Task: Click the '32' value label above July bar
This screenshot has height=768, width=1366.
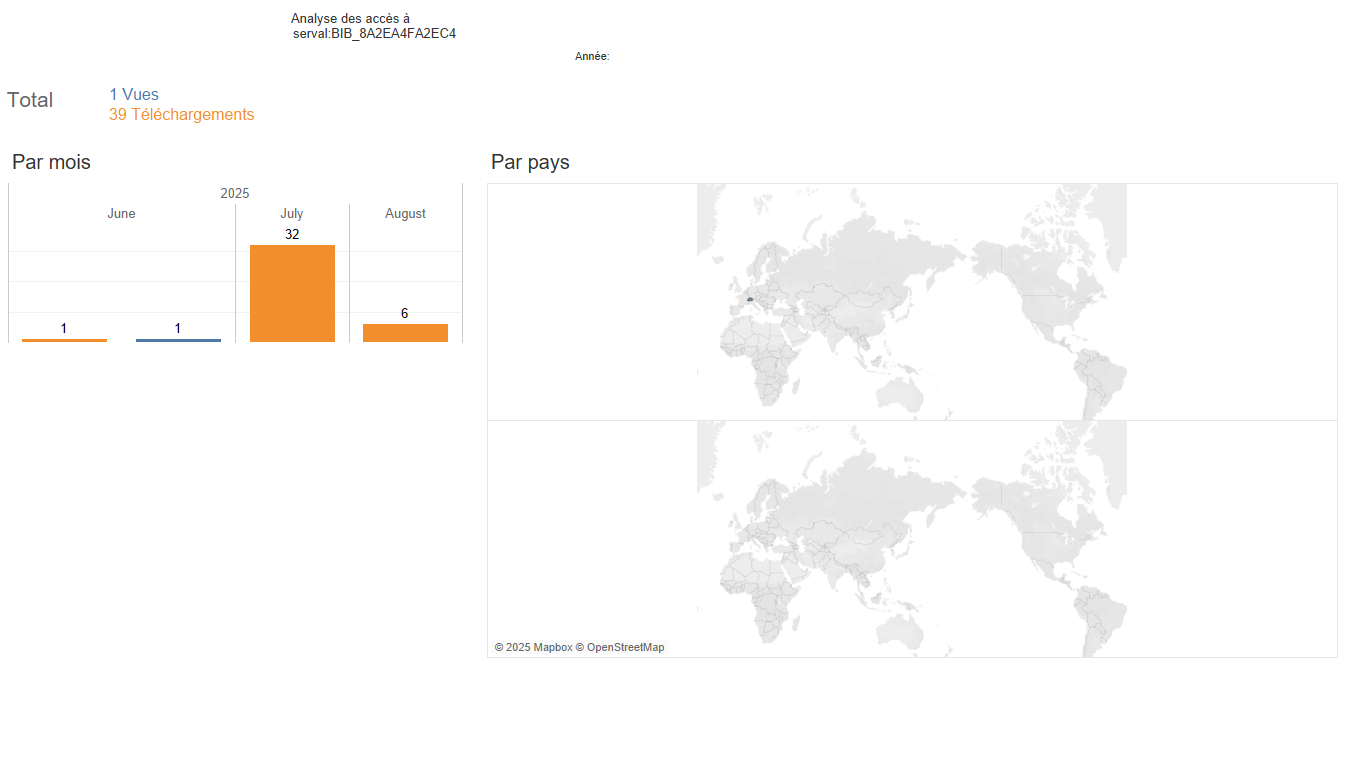Action: coord(292,235)
